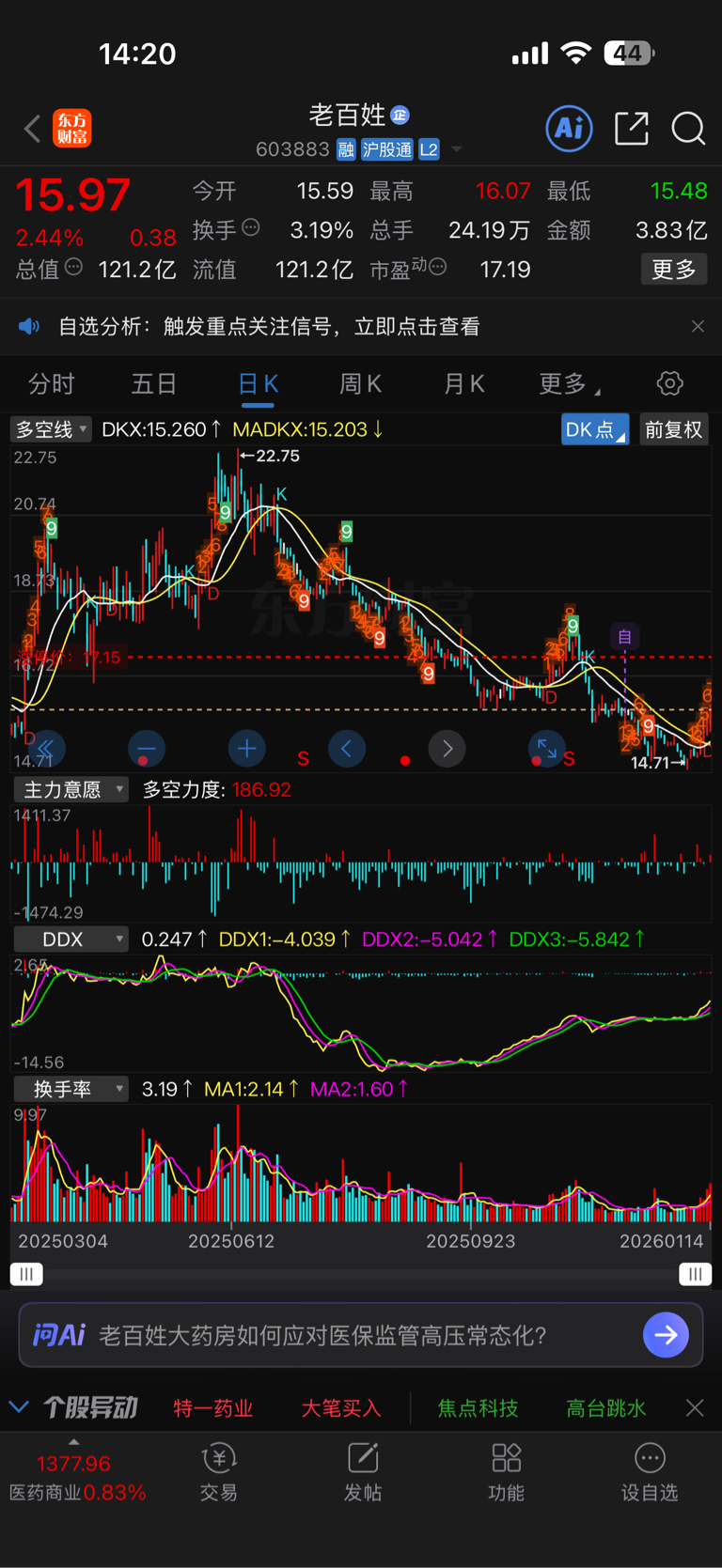Close the 个股异动 ticker bar
The height and width of the screenshot is (1568, 722).
[x=695, y=1407]
